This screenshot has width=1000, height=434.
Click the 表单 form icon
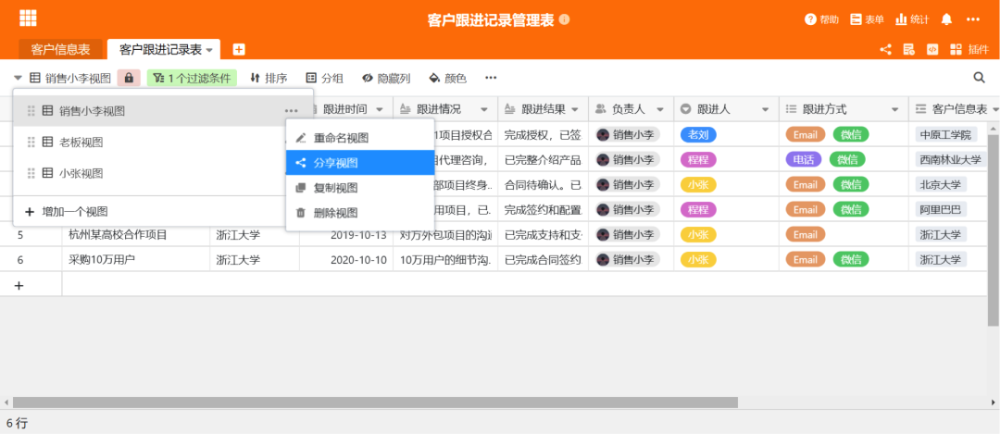click(x=866, y=19)
